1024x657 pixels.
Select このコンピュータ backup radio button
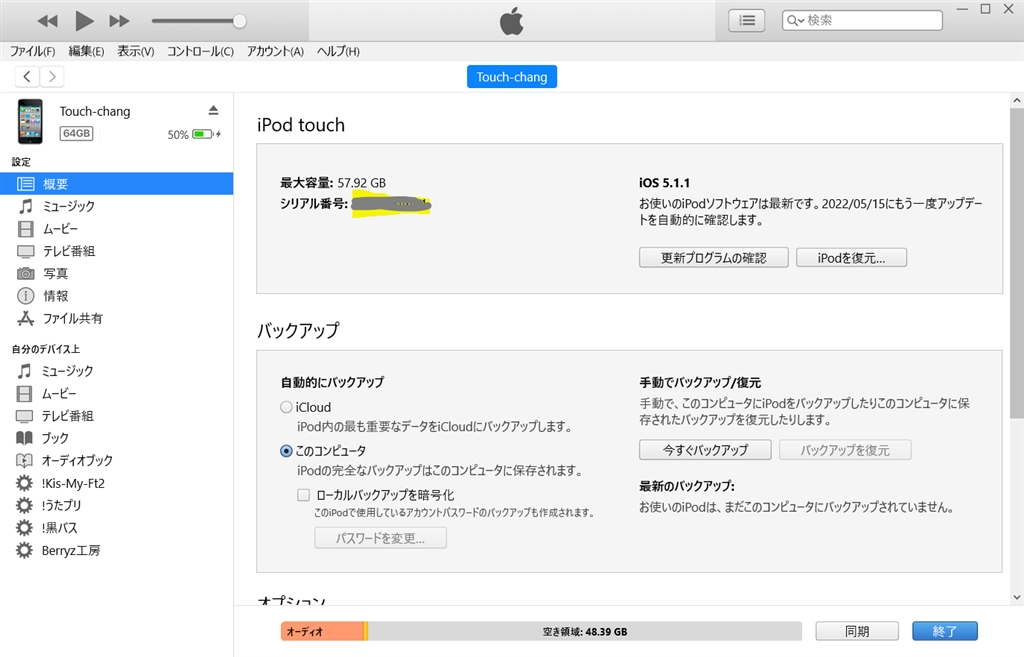click(x=286, y=451)
